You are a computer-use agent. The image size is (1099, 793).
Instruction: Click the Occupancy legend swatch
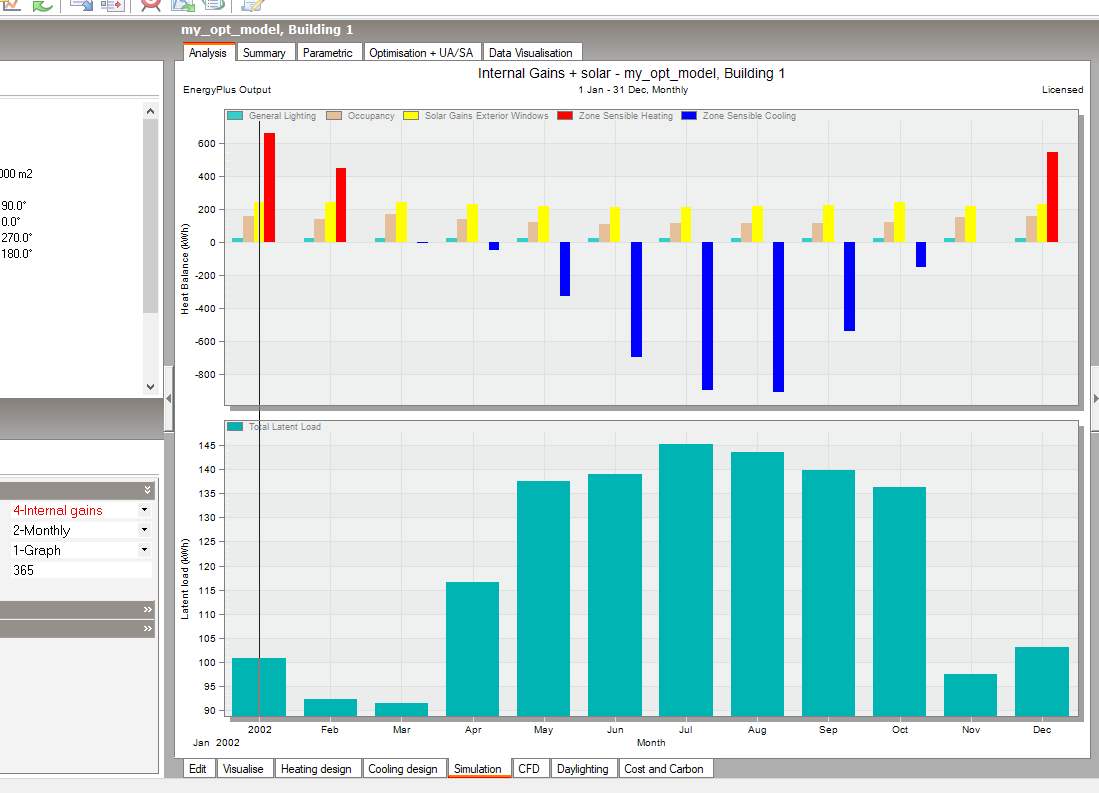tap(334, 116)
